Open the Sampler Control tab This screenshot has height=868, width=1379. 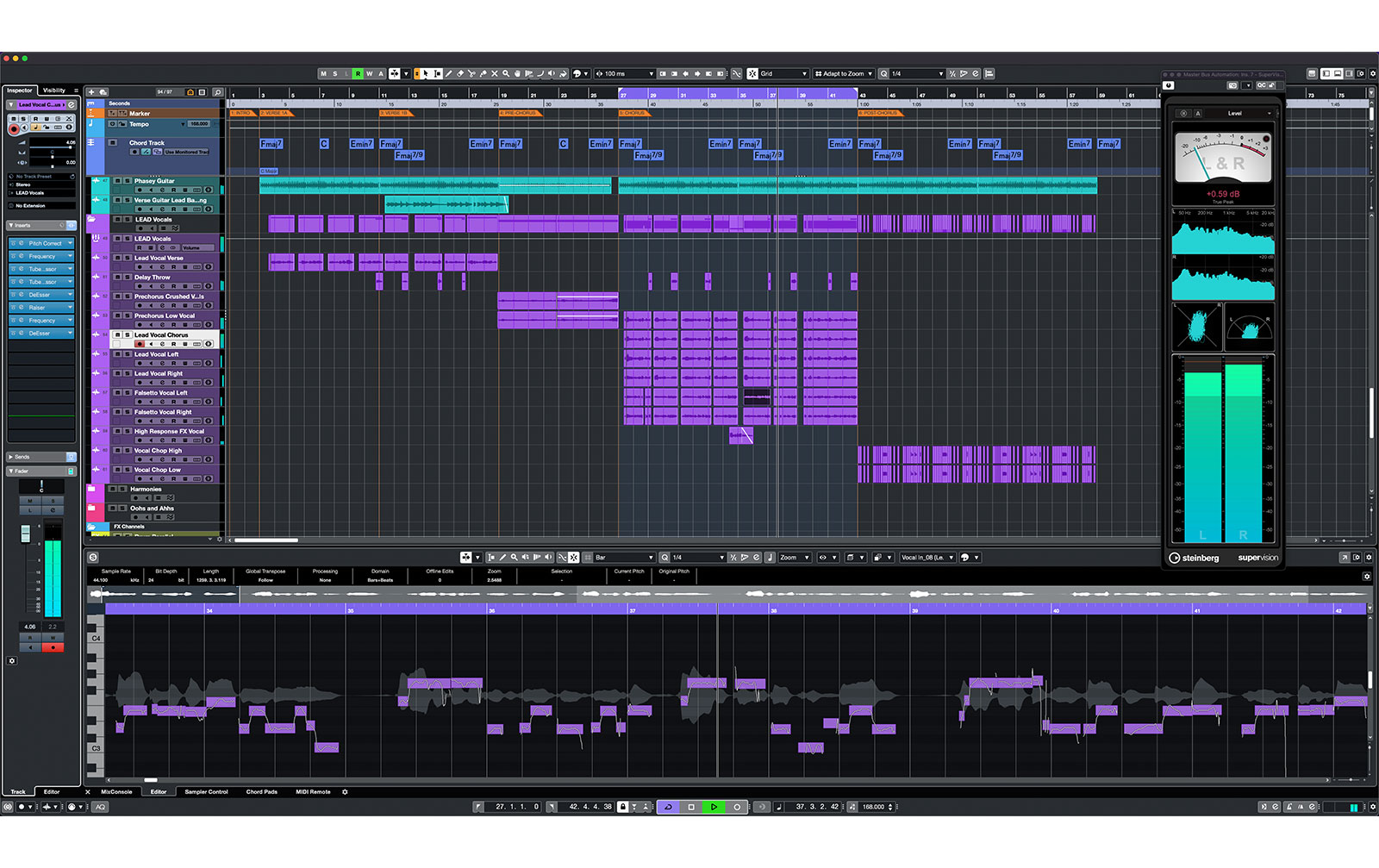coord(206,791)
